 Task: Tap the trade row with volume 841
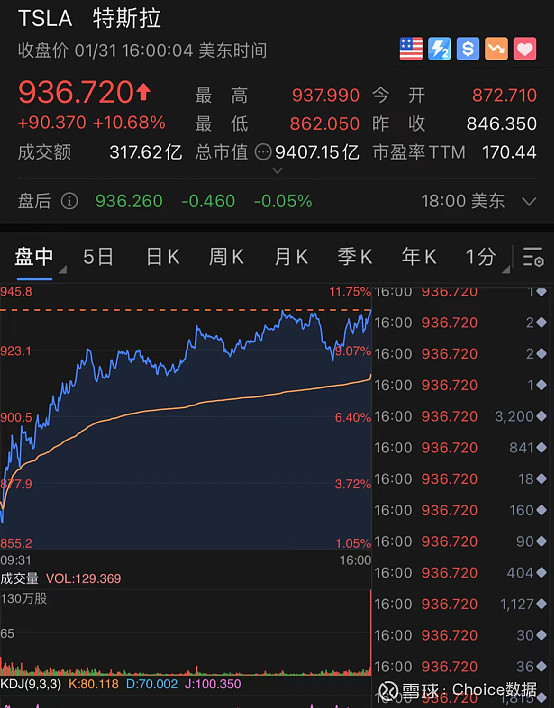(461, 447)
